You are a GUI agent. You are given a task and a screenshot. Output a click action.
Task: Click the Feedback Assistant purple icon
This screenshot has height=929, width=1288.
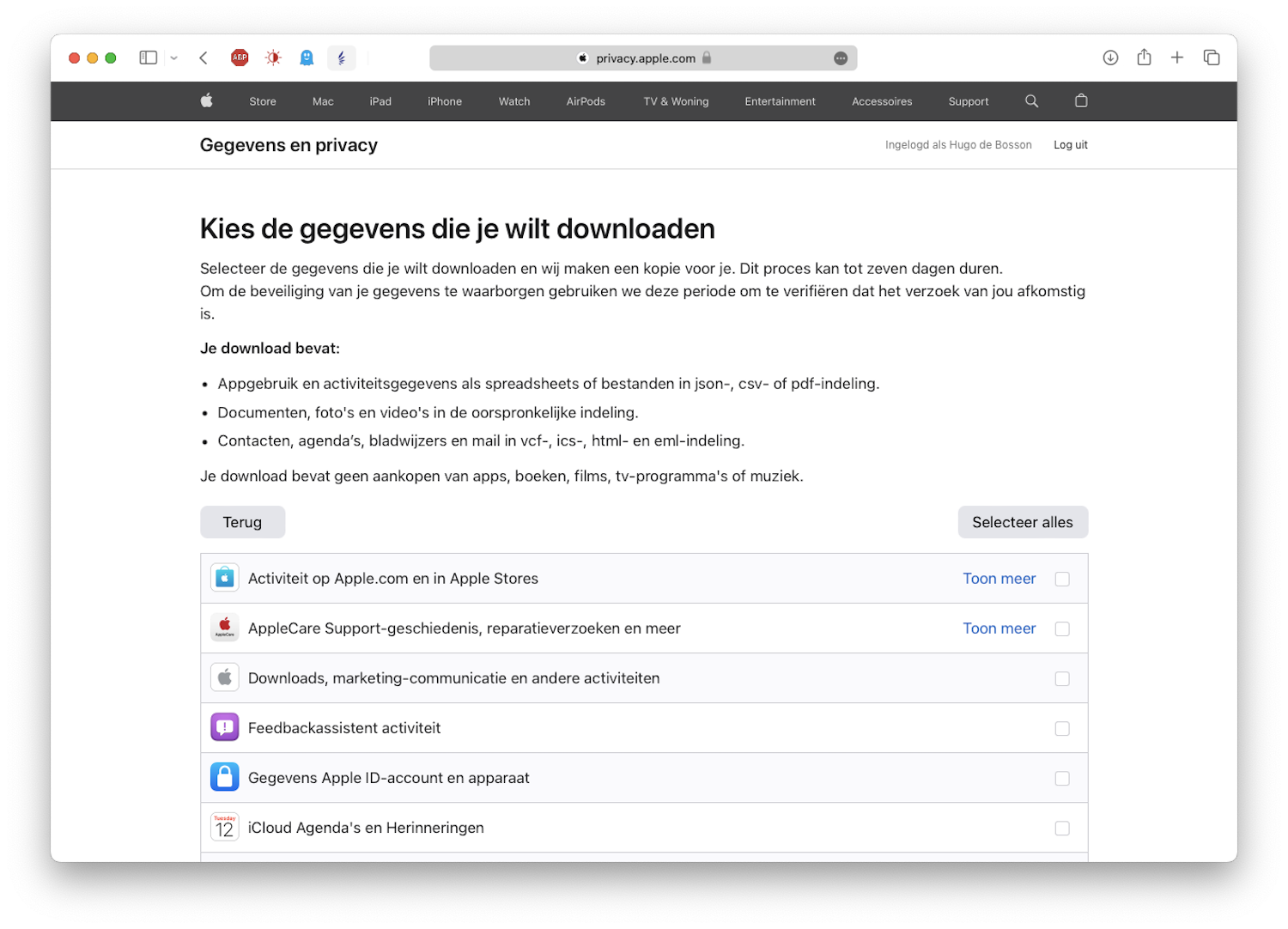click(x=224, y=727)
